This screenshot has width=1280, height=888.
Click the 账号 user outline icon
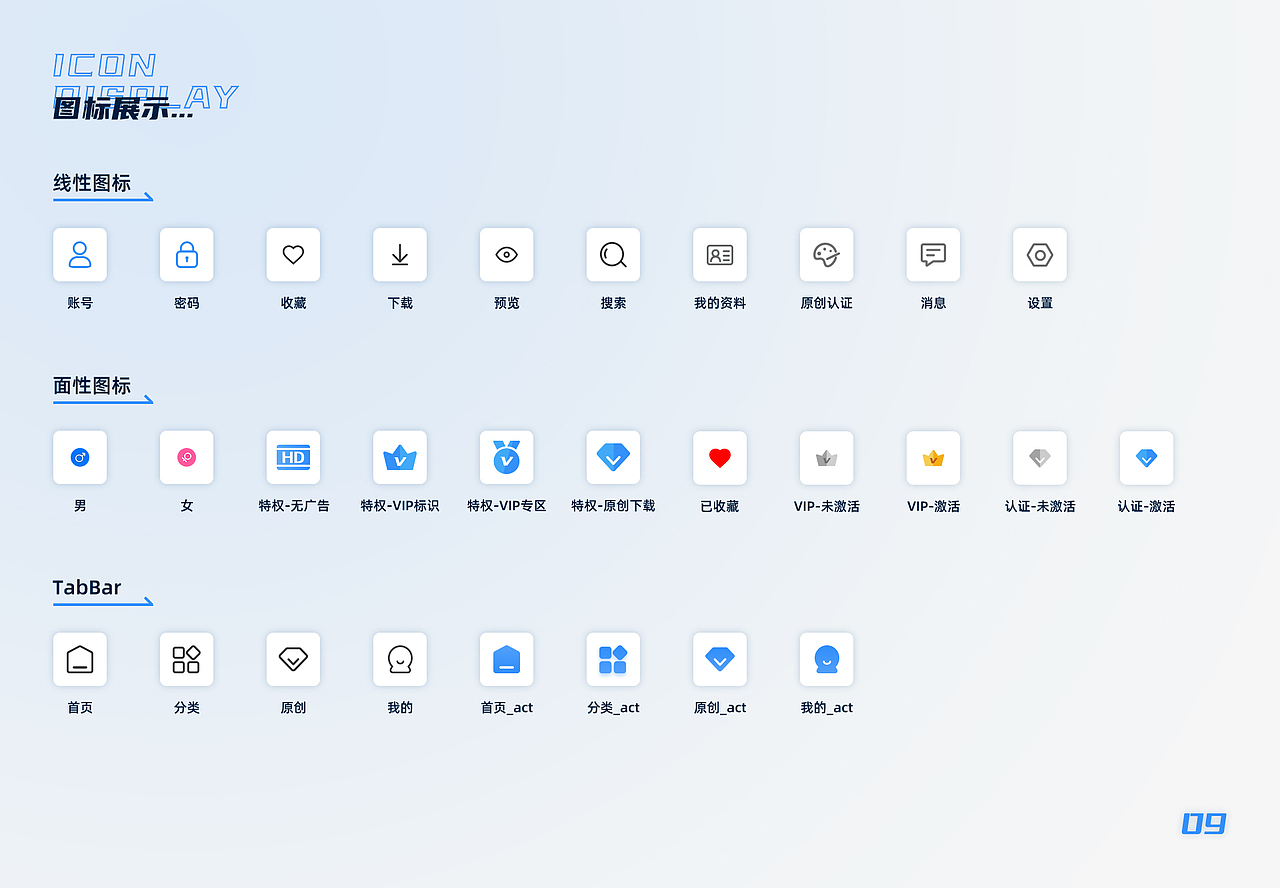(80, 255)
